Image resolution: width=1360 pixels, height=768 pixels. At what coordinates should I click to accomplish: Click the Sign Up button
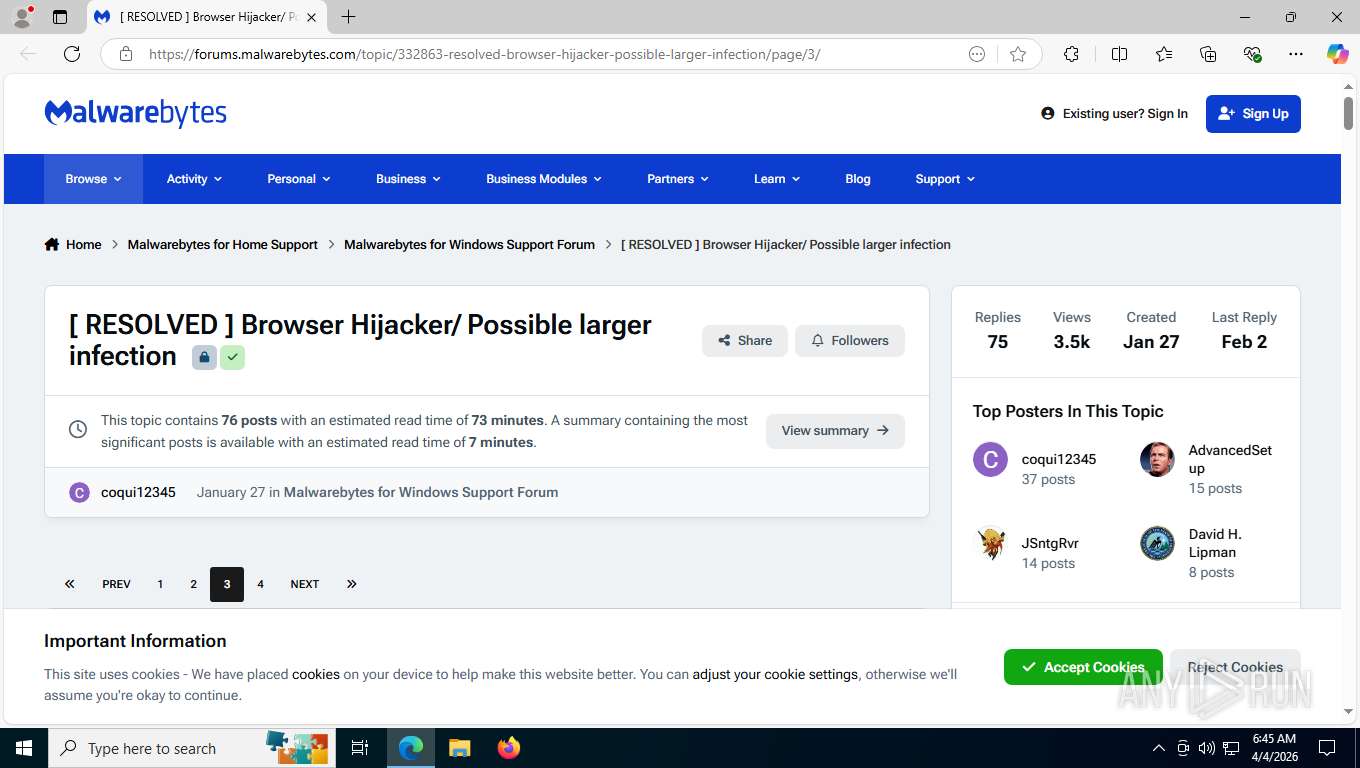1253,114
